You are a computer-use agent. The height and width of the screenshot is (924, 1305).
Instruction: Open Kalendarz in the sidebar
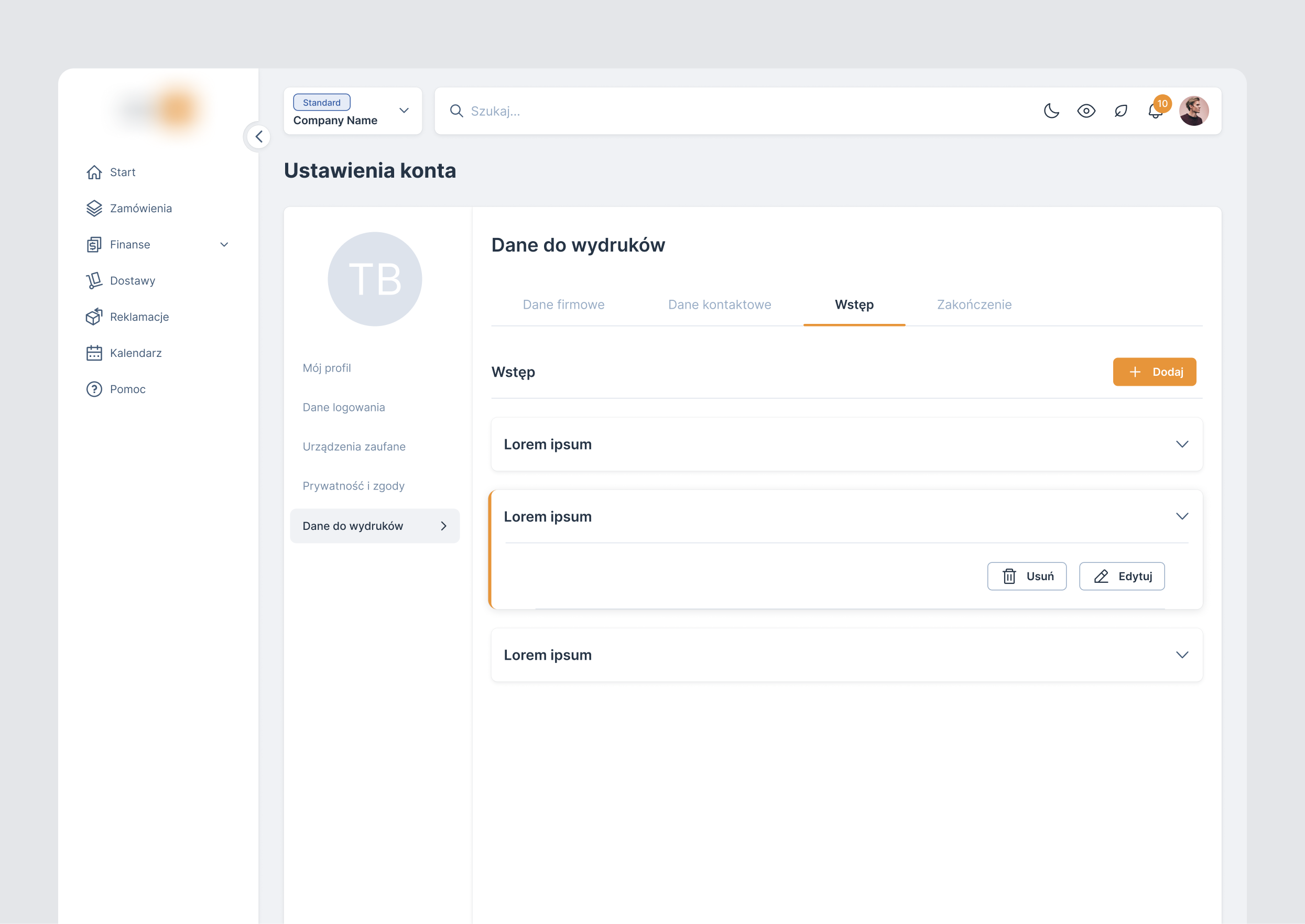pyautogui.click(x=135, y=353)
